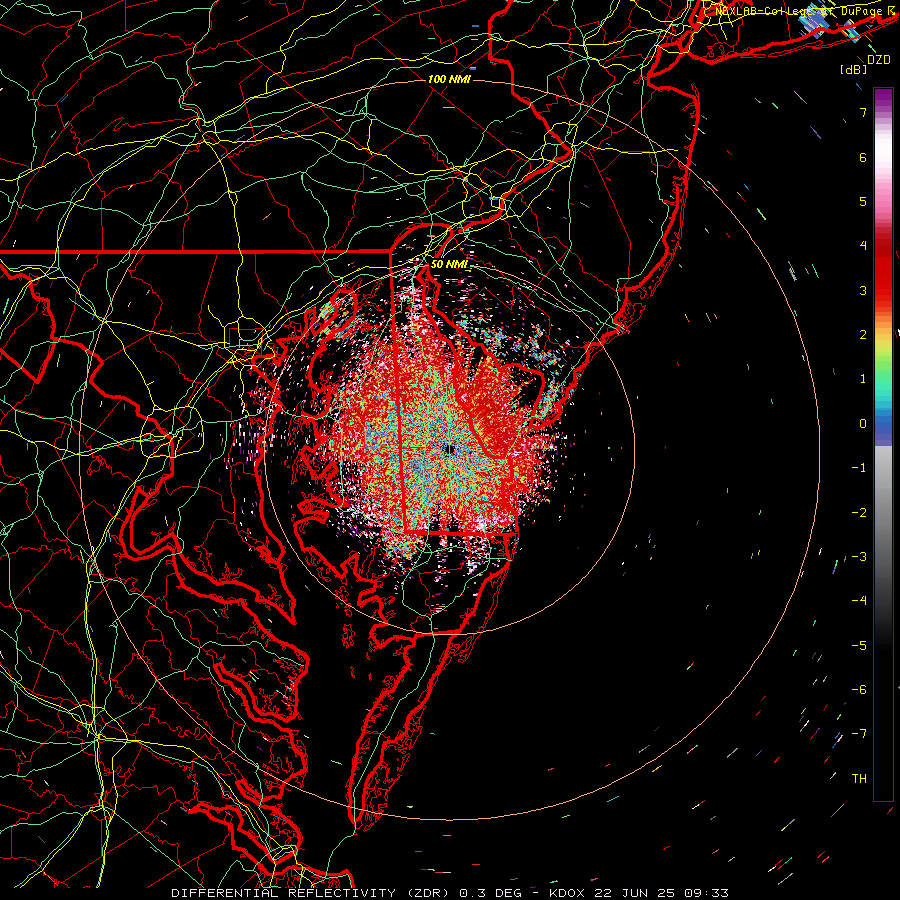Click the "09:33" timestamp in caption

(x=707, y=893)
